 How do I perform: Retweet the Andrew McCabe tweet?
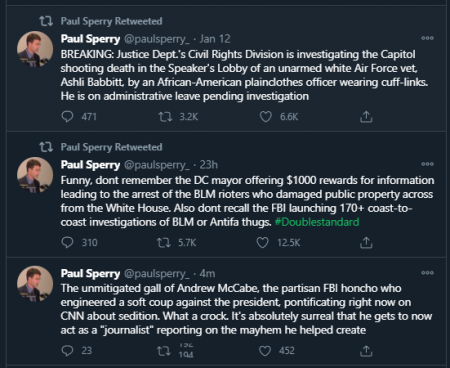point(164,351)
